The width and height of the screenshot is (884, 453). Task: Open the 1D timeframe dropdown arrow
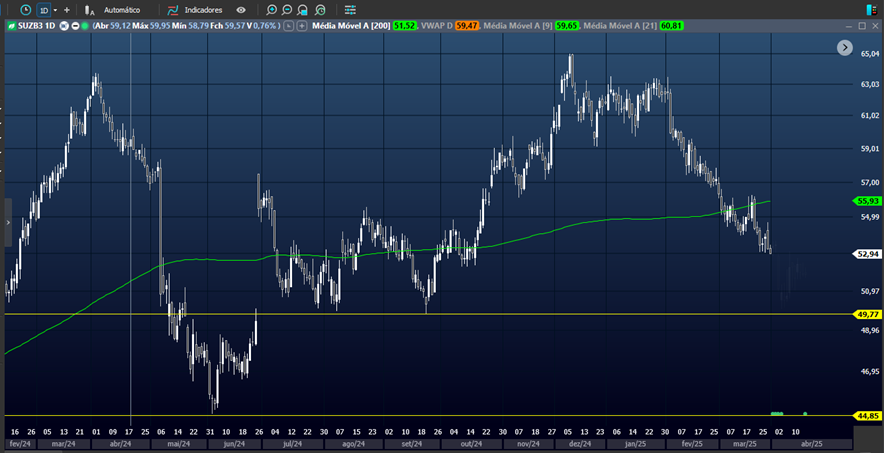pos(55,9)
